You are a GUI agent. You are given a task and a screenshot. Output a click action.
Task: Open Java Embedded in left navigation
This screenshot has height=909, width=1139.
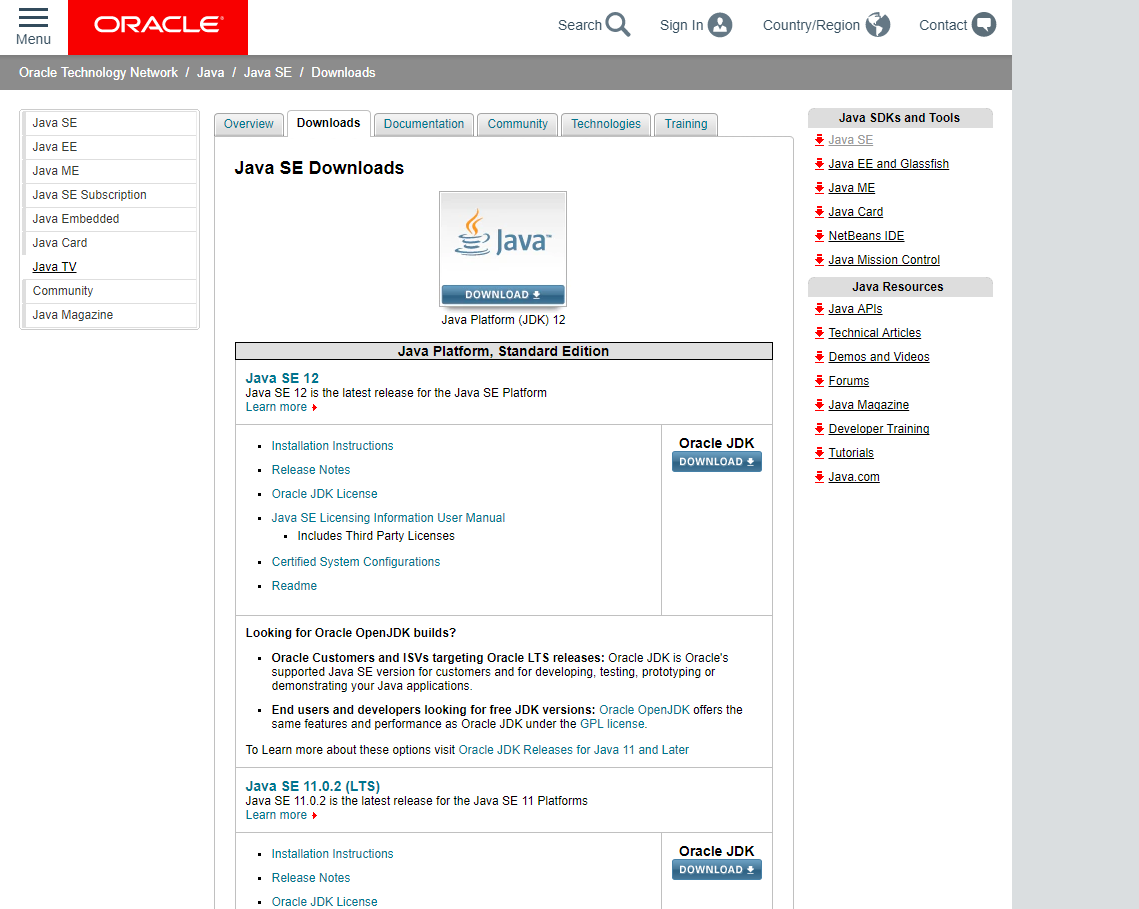click(111, 219)
